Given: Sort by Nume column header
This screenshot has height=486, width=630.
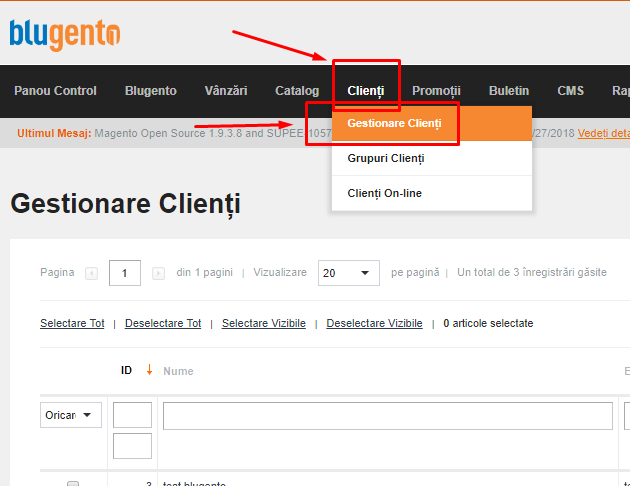Looking at the screenshot, I should (x=178, y=371).
